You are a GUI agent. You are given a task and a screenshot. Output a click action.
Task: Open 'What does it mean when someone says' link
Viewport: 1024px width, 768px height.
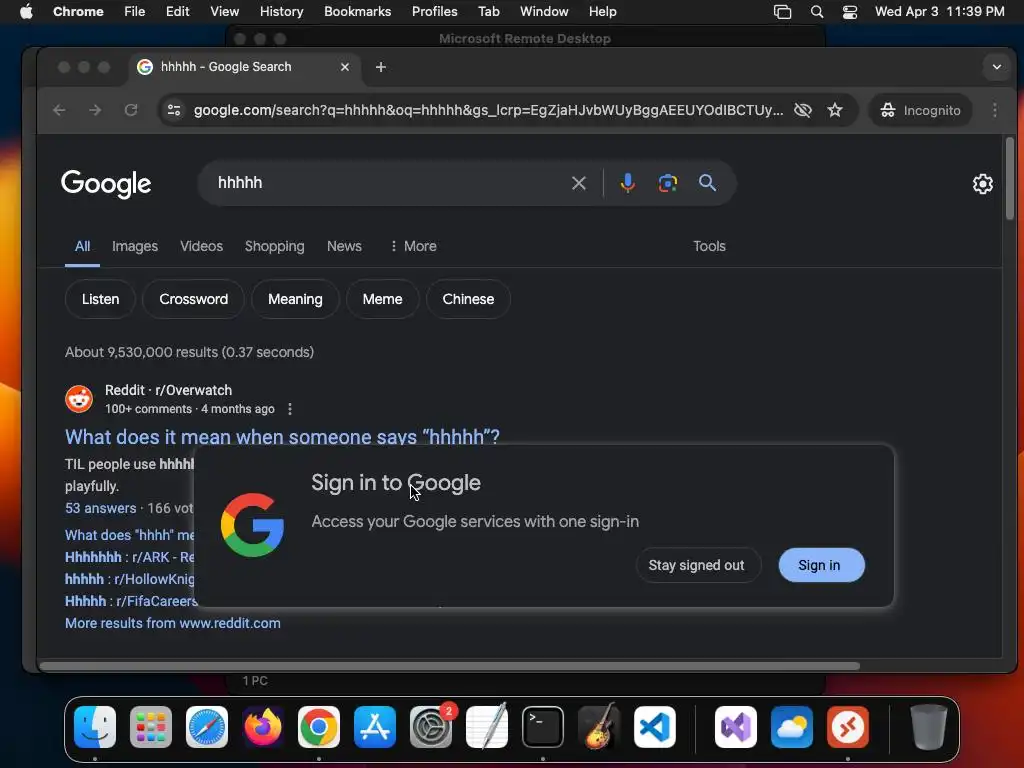tap(282, 436)
